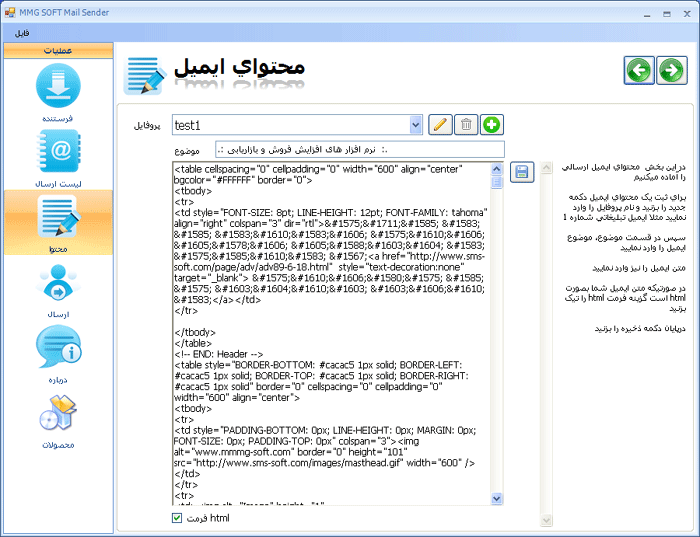Click help panel scrollbar up arrow
Viewport: 700px width, 537px height.
coord(546,168)
